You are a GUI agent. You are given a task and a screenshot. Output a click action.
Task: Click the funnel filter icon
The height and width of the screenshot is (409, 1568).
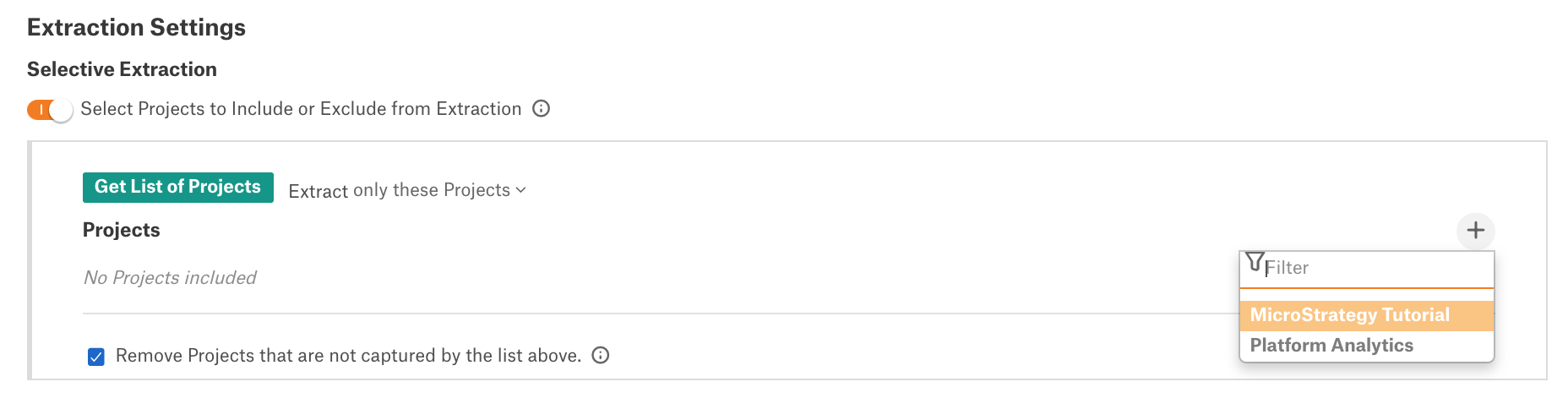point(1255,262)
